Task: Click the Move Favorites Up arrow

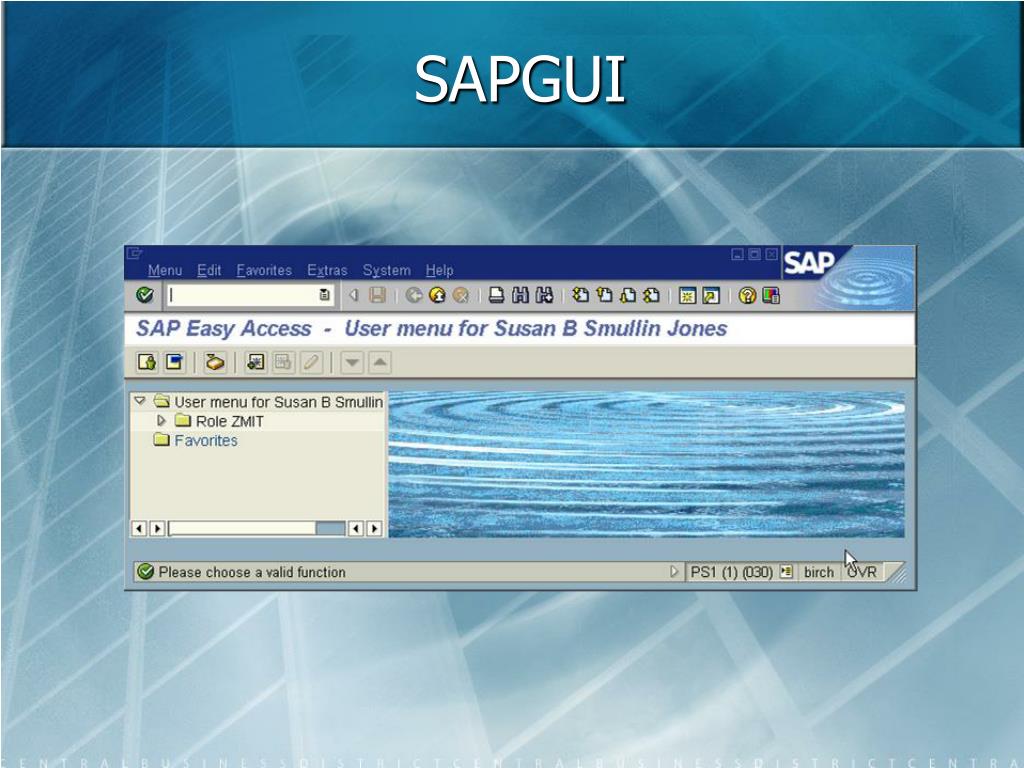Action: tap(380, 362)
